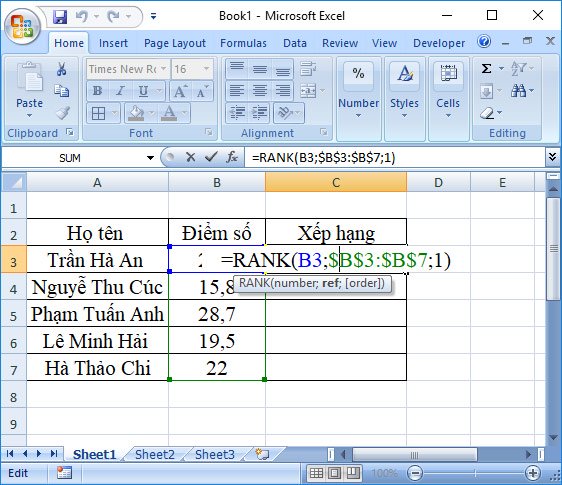
Task: Select cell containing Lê Minh Hải
Action: [x=97, y=340]
